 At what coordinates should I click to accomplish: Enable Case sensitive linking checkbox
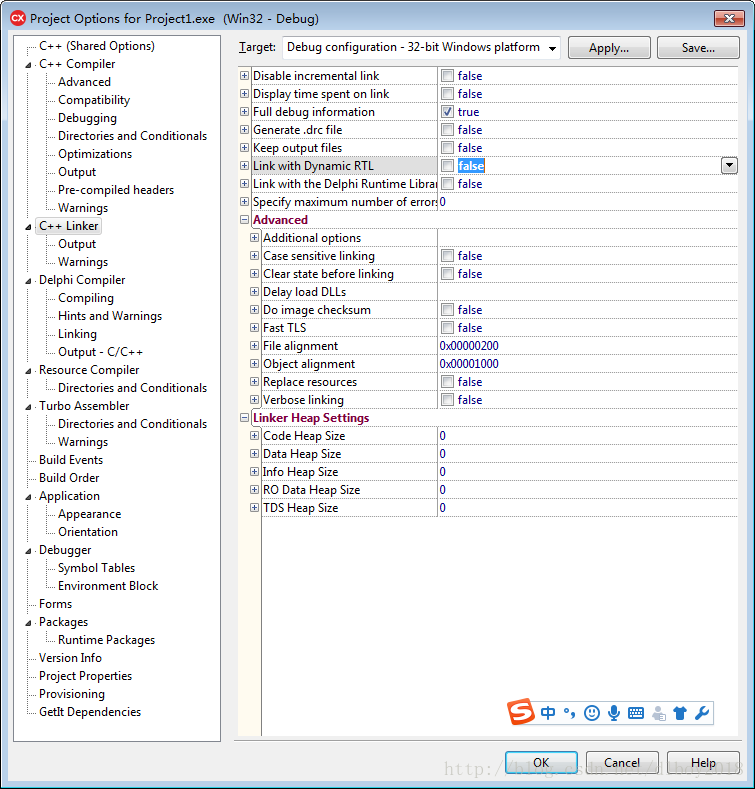tap(447, 256)
